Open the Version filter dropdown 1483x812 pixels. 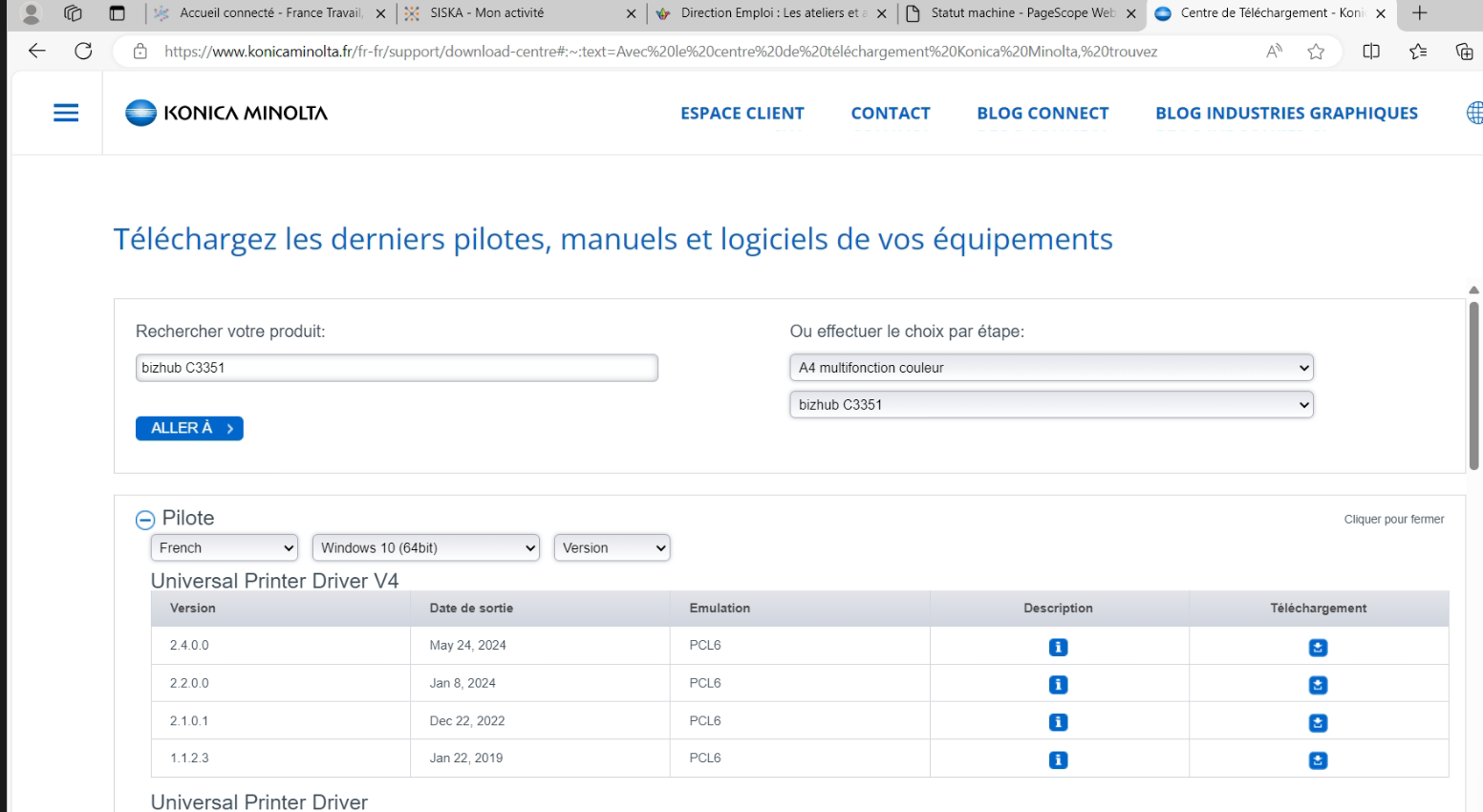(x=612, y=547)
